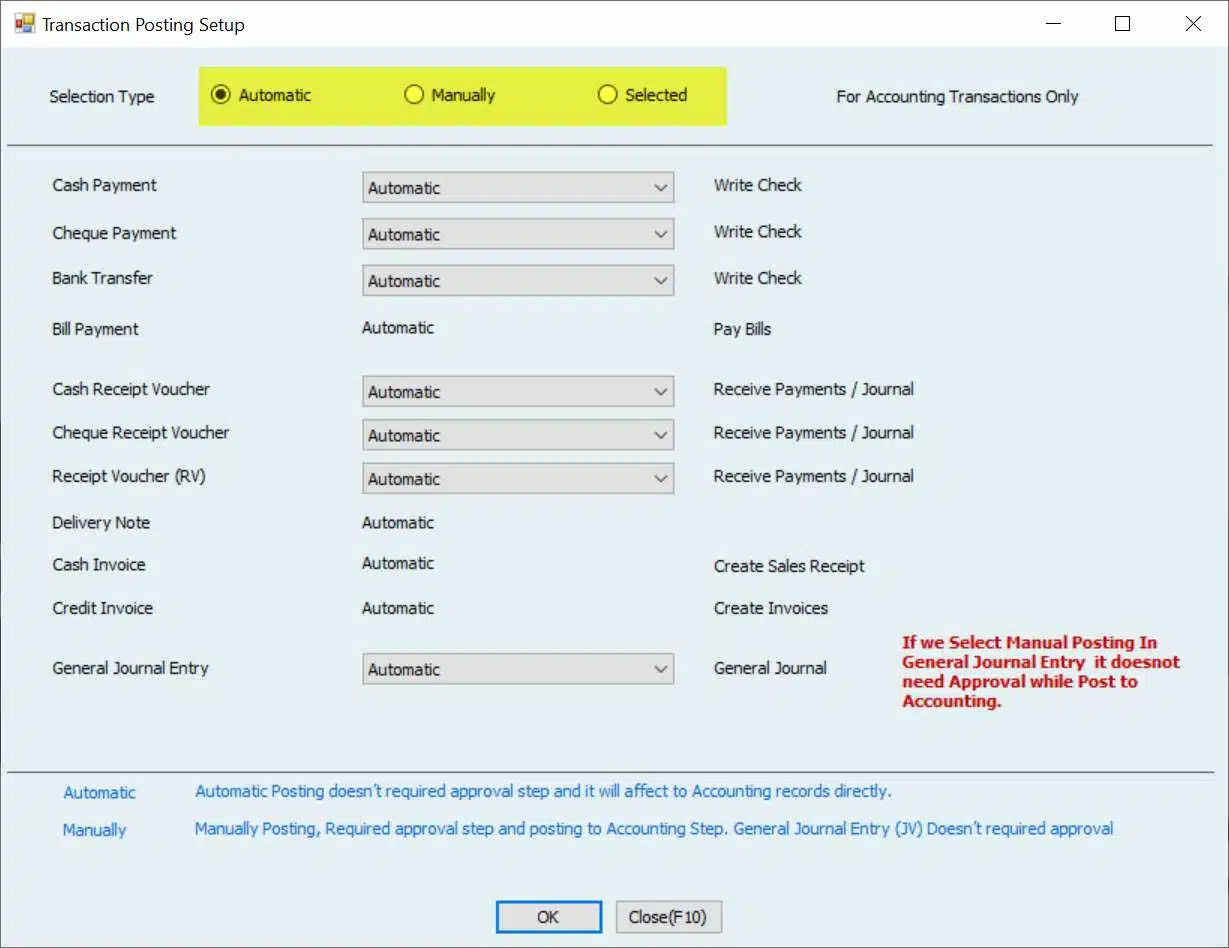Click the Cash Payment label
The width and height of the screenshot is (1229, 948).
coord(105,185)
